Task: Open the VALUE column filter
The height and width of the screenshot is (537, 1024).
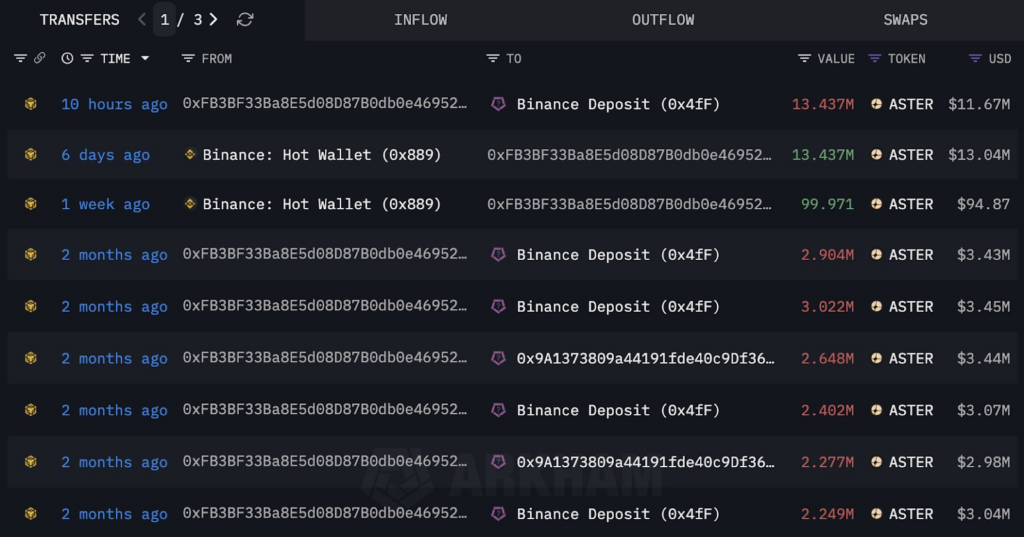Action: tap(805, 59)
